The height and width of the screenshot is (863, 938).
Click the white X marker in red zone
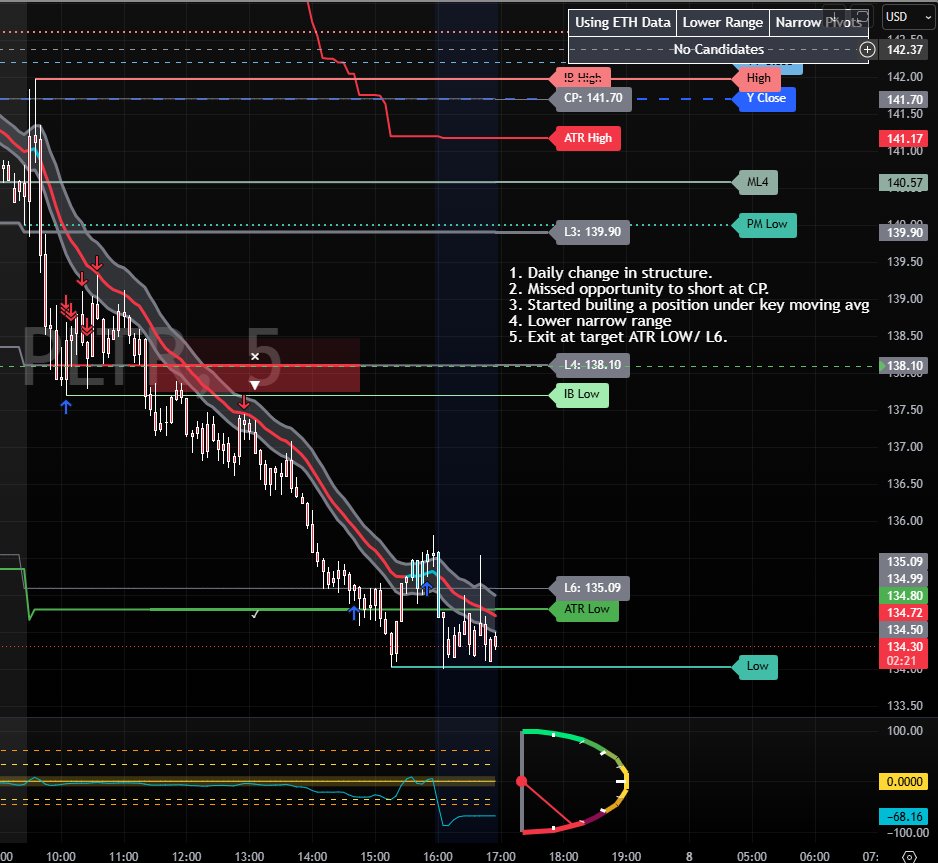click(255, 356)
